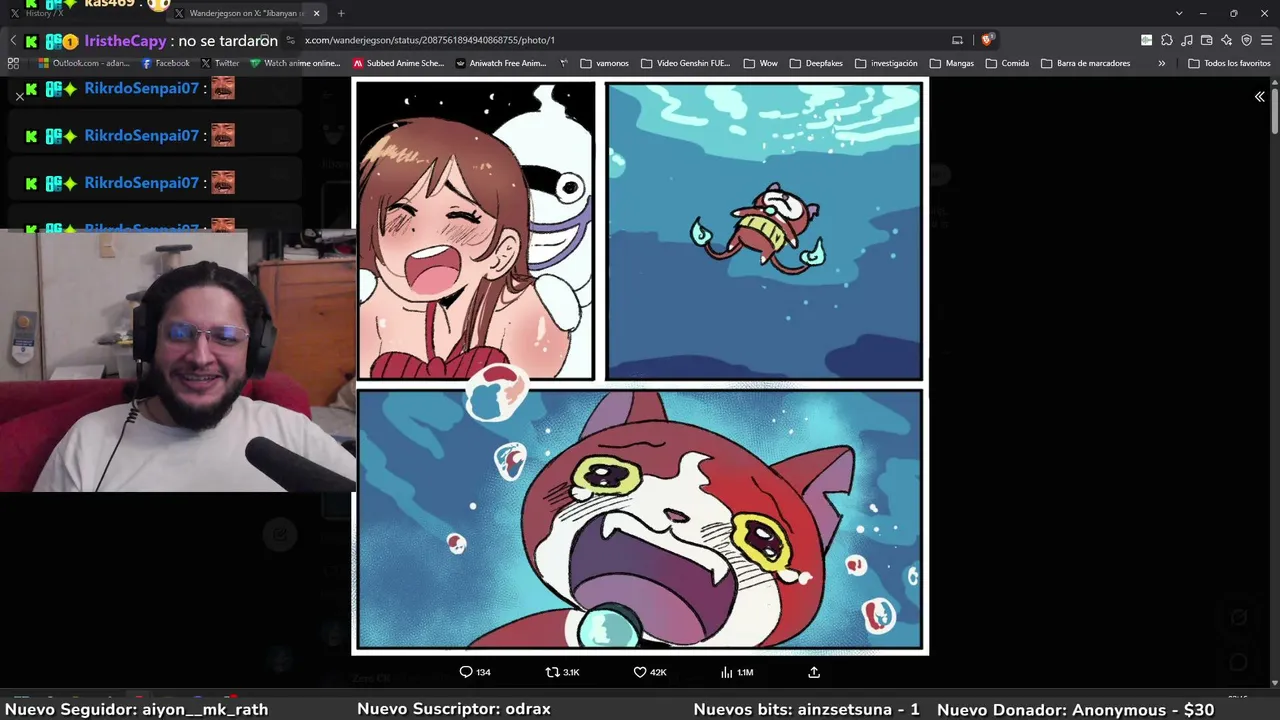Click the green audio waveform extension icon
The height and width of the screenshot is (720, 1280).
point(1146,40)
